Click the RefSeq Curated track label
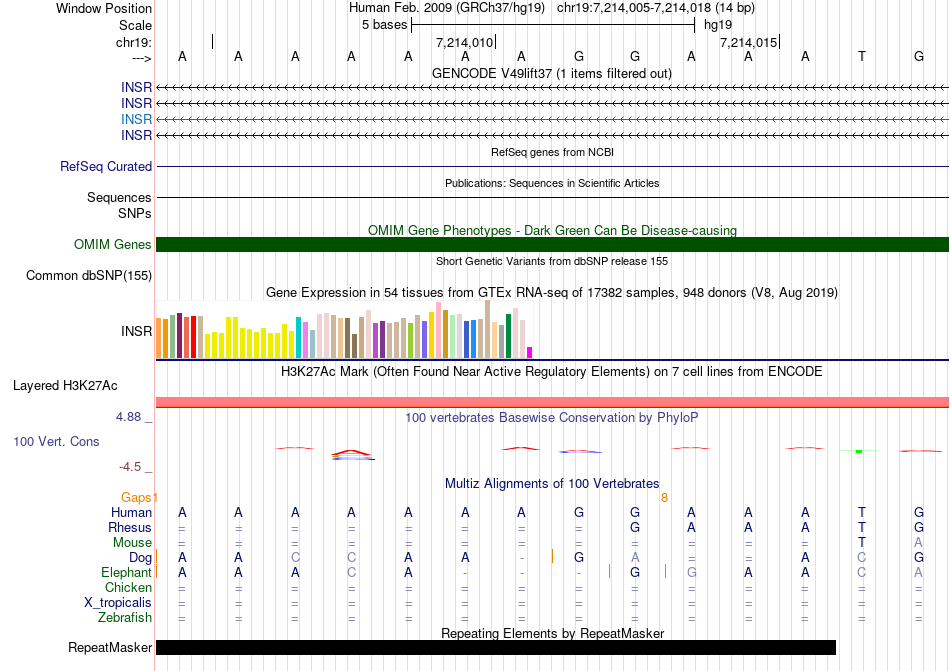Image resolution: width=950 pixels, height=671 pixels. pos(106,167)
